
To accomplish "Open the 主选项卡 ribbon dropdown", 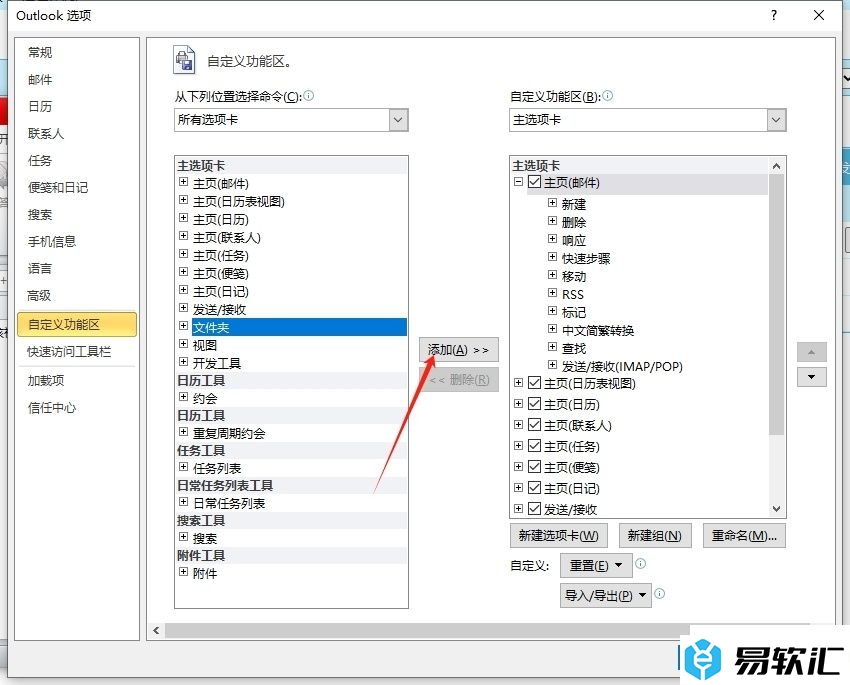I will [x=776, y=120].
